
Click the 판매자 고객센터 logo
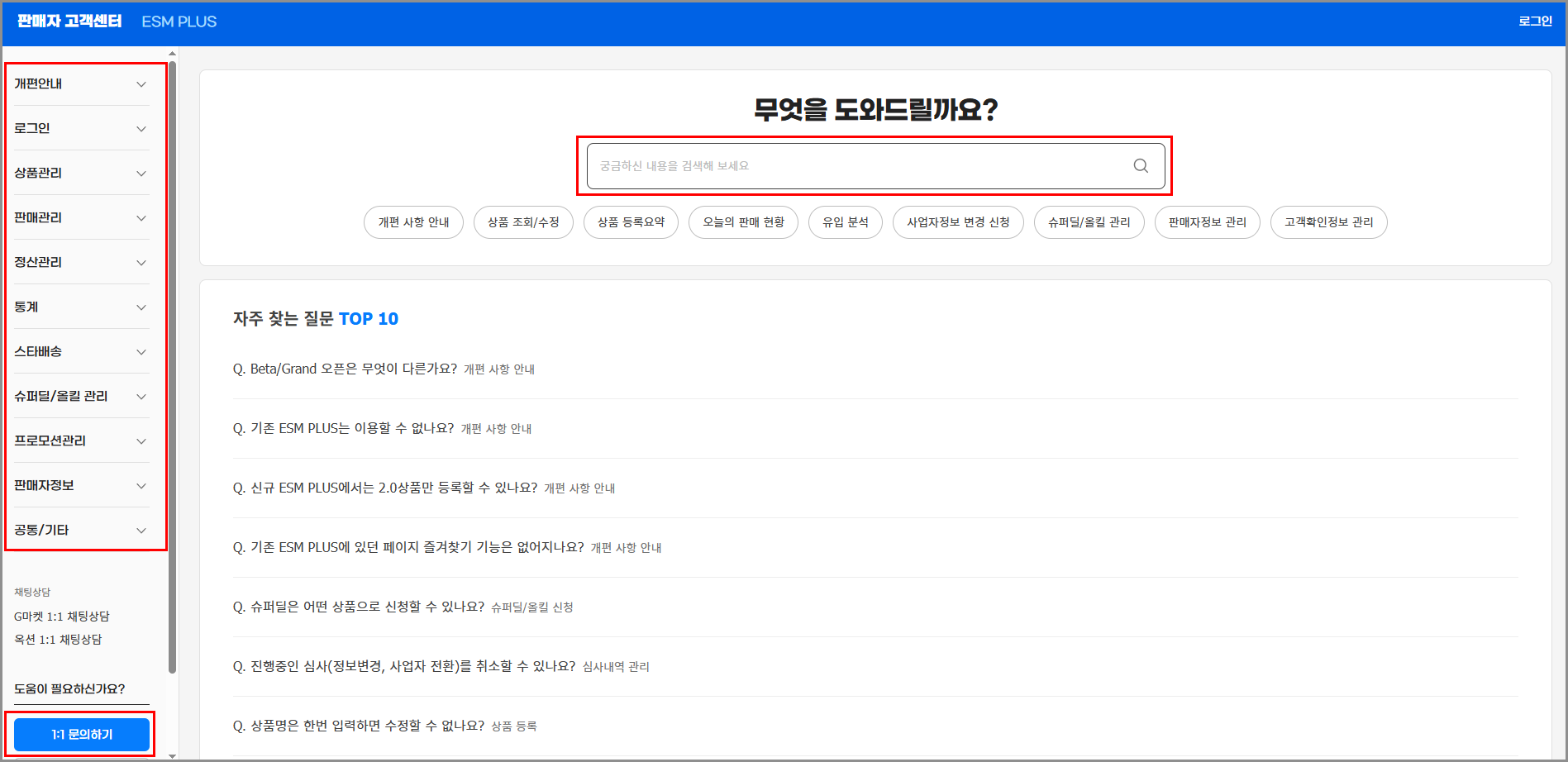(x=69, y=21)
